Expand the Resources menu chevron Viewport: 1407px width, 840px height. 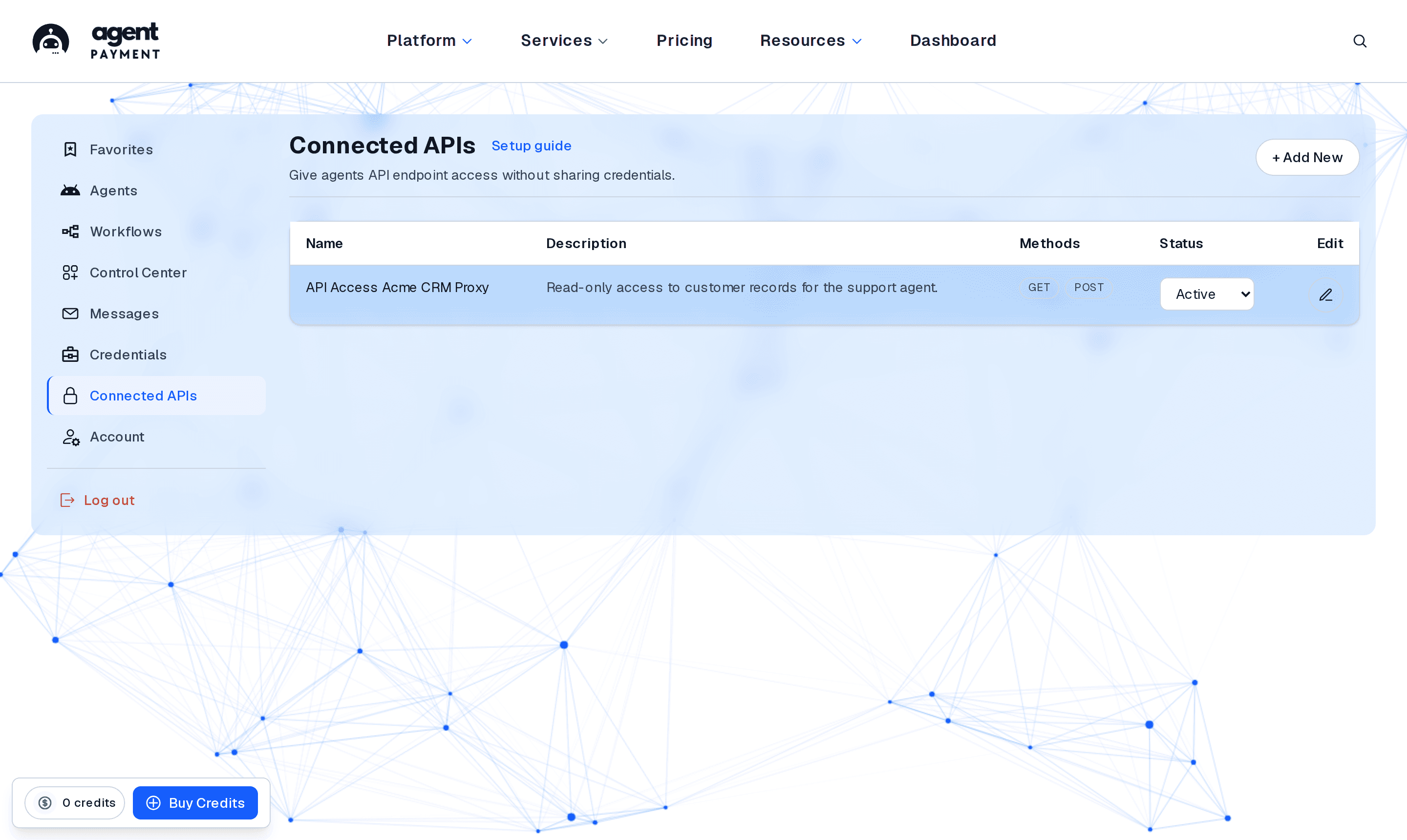pos(856,42)
